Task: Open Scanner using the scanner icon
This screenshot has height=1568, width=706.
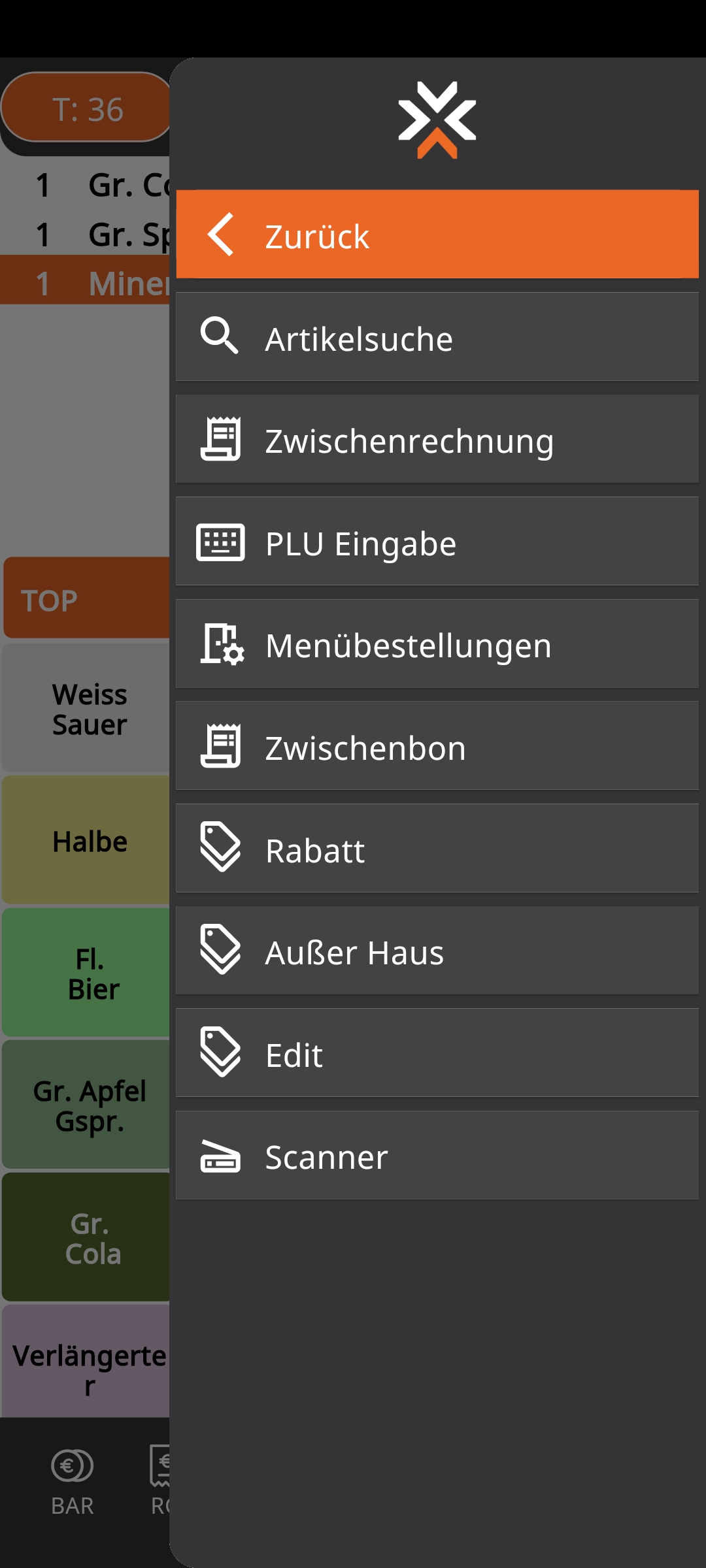Action: [221, 1156]
